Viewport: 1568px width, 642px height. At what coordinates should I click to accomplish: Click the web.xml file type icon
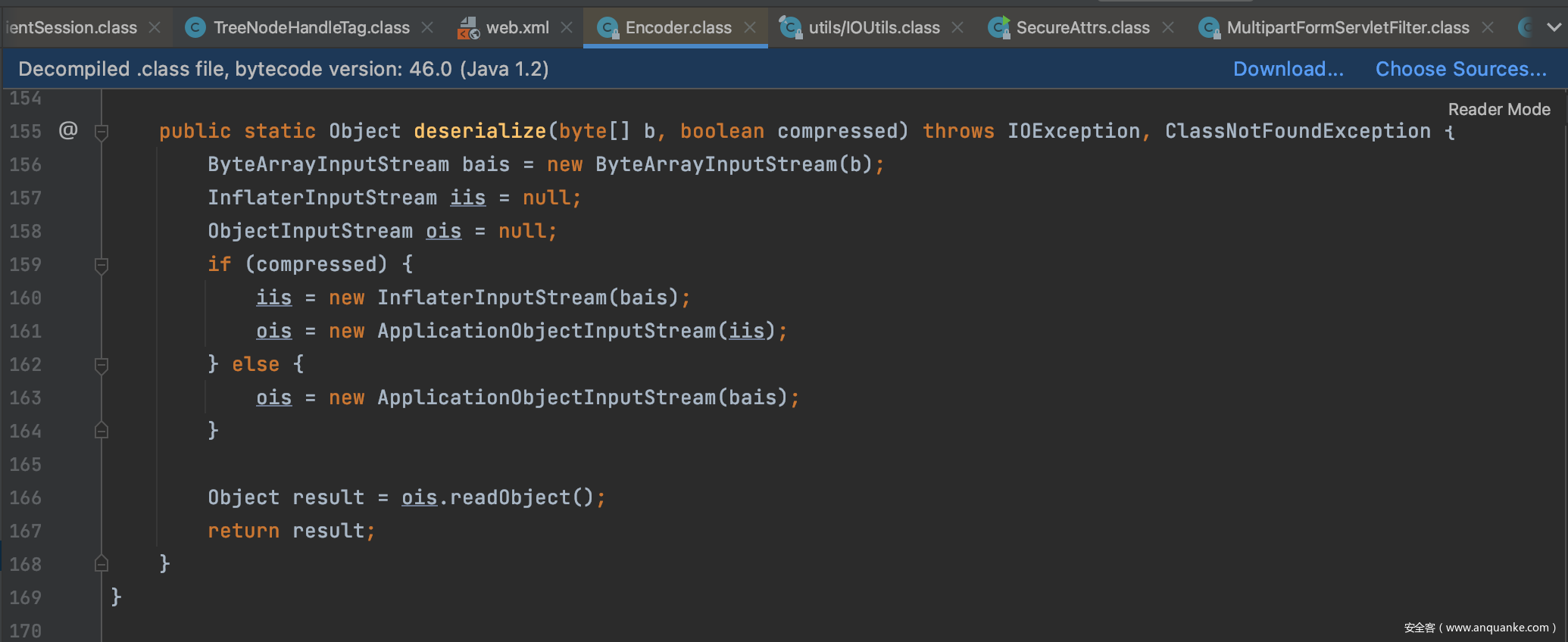[468, 28]
